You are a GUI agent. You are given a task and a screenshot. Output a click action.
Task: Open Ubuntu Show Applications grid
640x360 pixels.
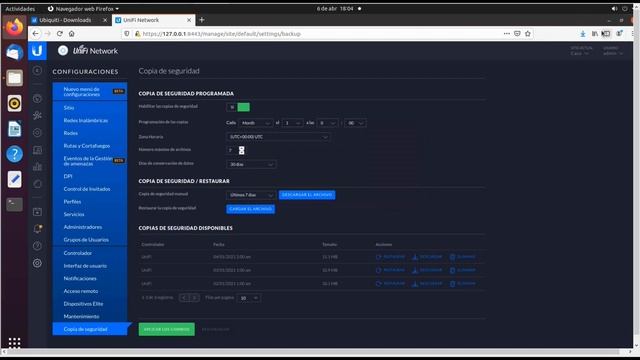click(x=14, y=342)
